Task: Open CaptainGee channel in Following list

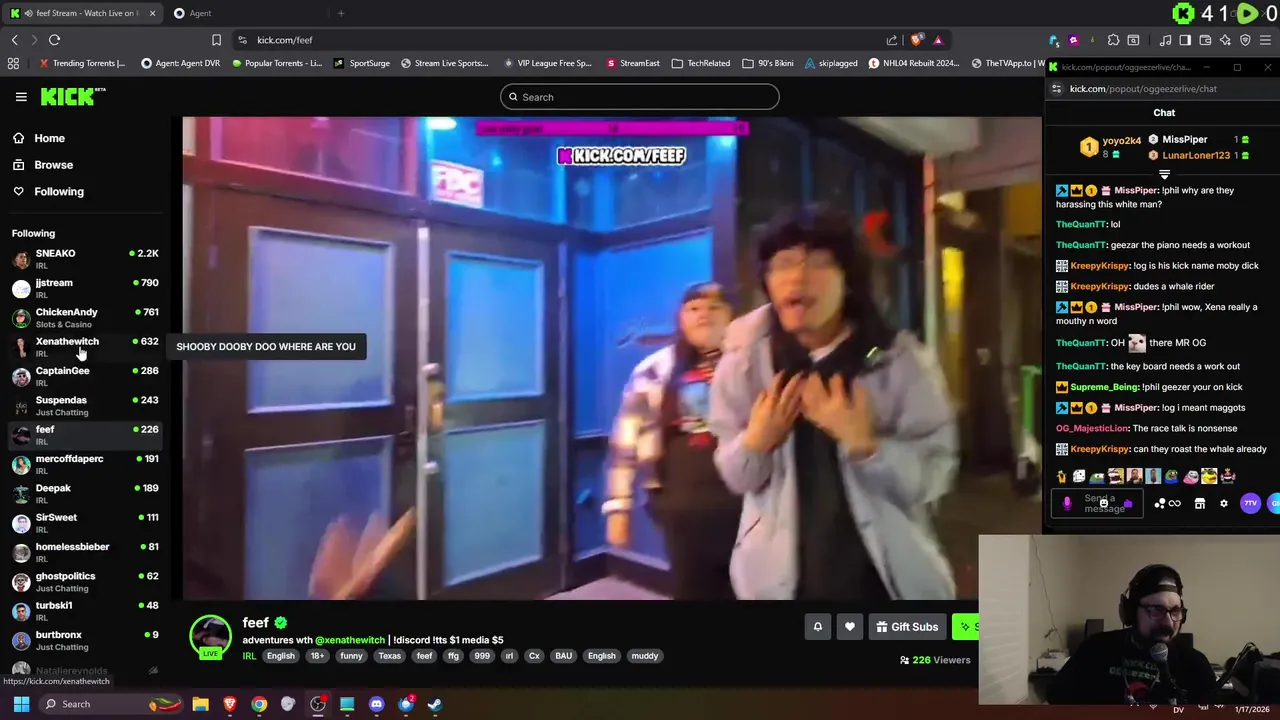Action: (x=85, y=376)
